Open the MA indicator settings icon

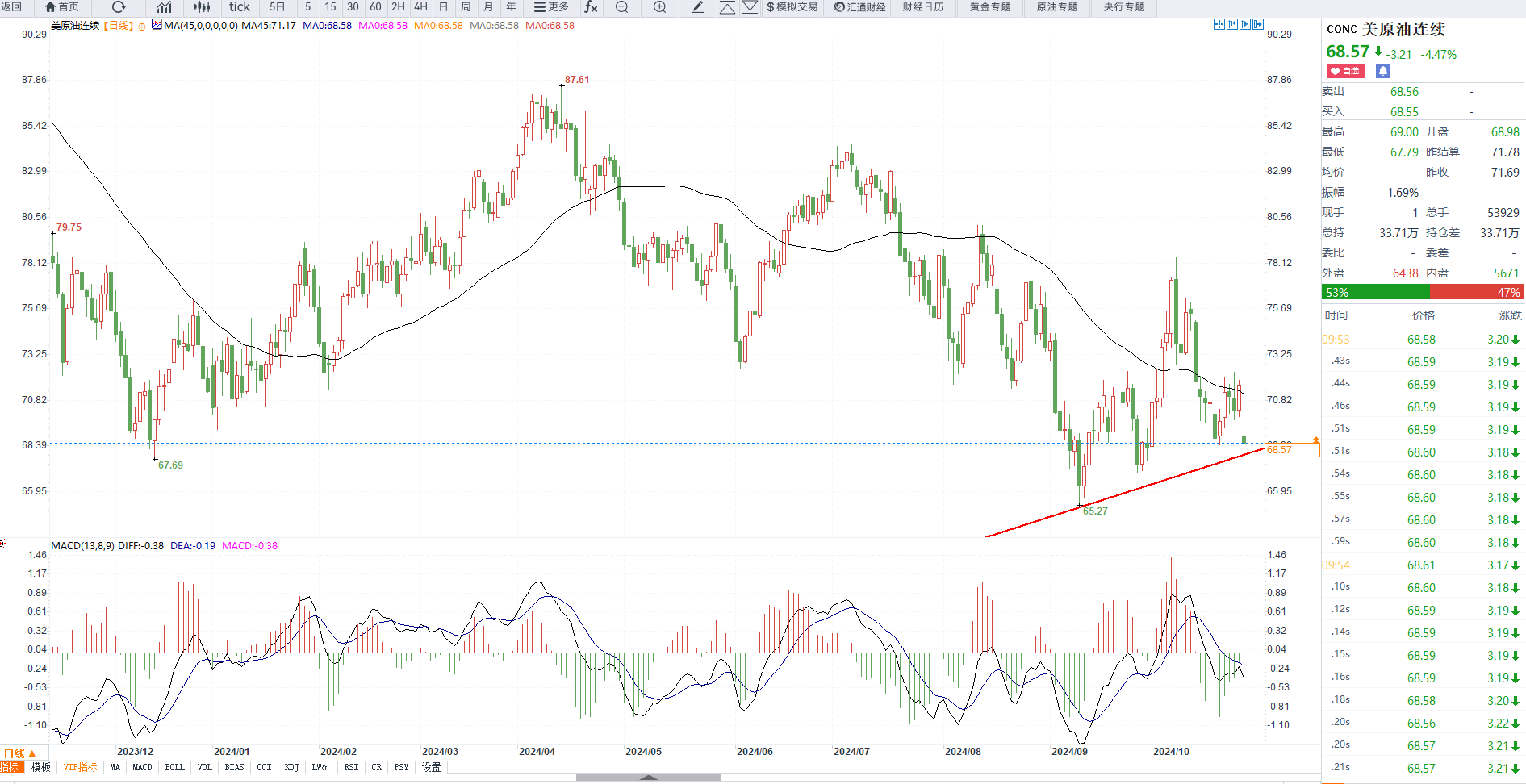tap(157, 25)
